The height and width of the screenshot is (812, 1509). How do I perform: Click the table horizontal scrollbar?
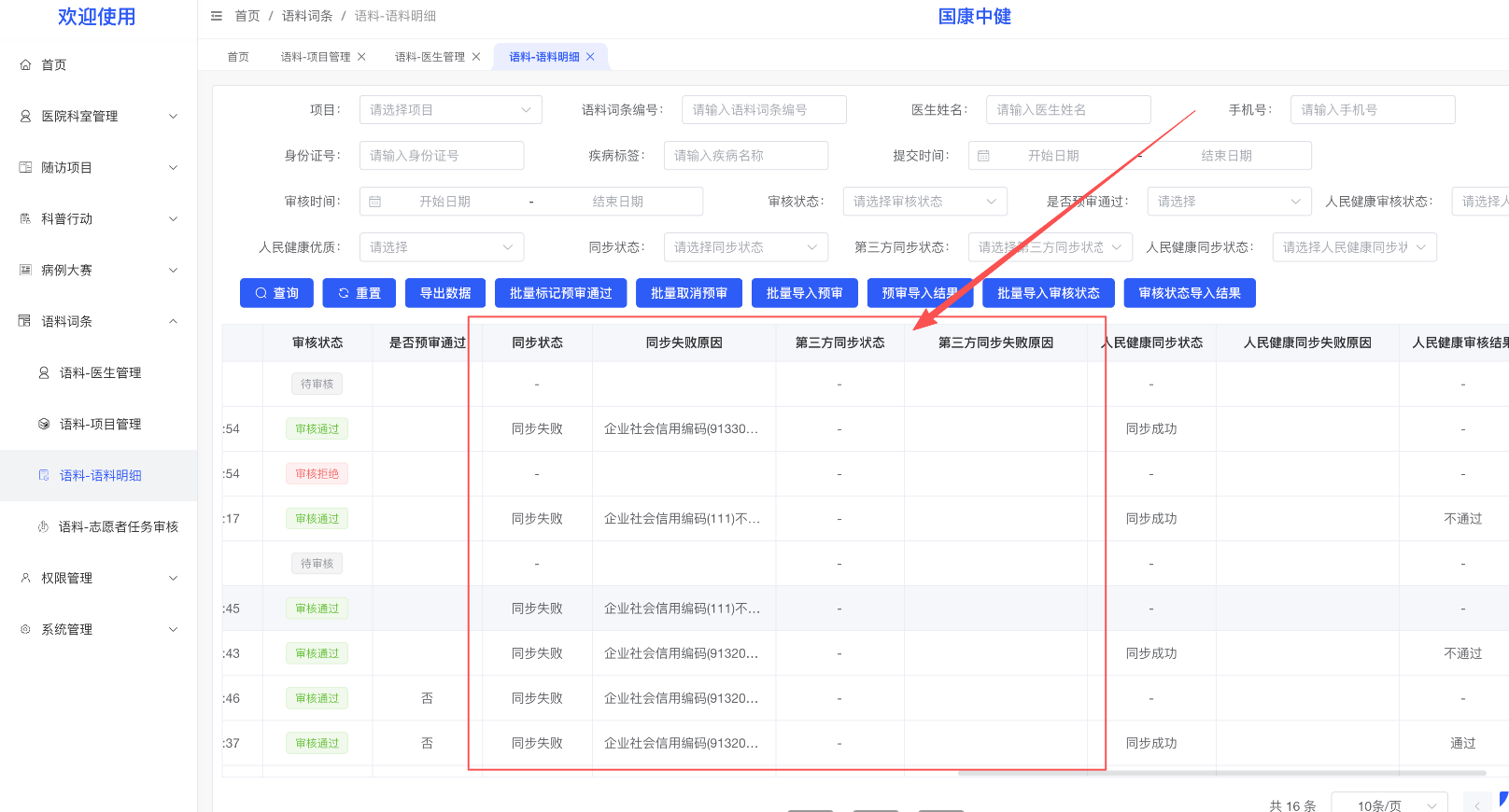(1221, 773)
